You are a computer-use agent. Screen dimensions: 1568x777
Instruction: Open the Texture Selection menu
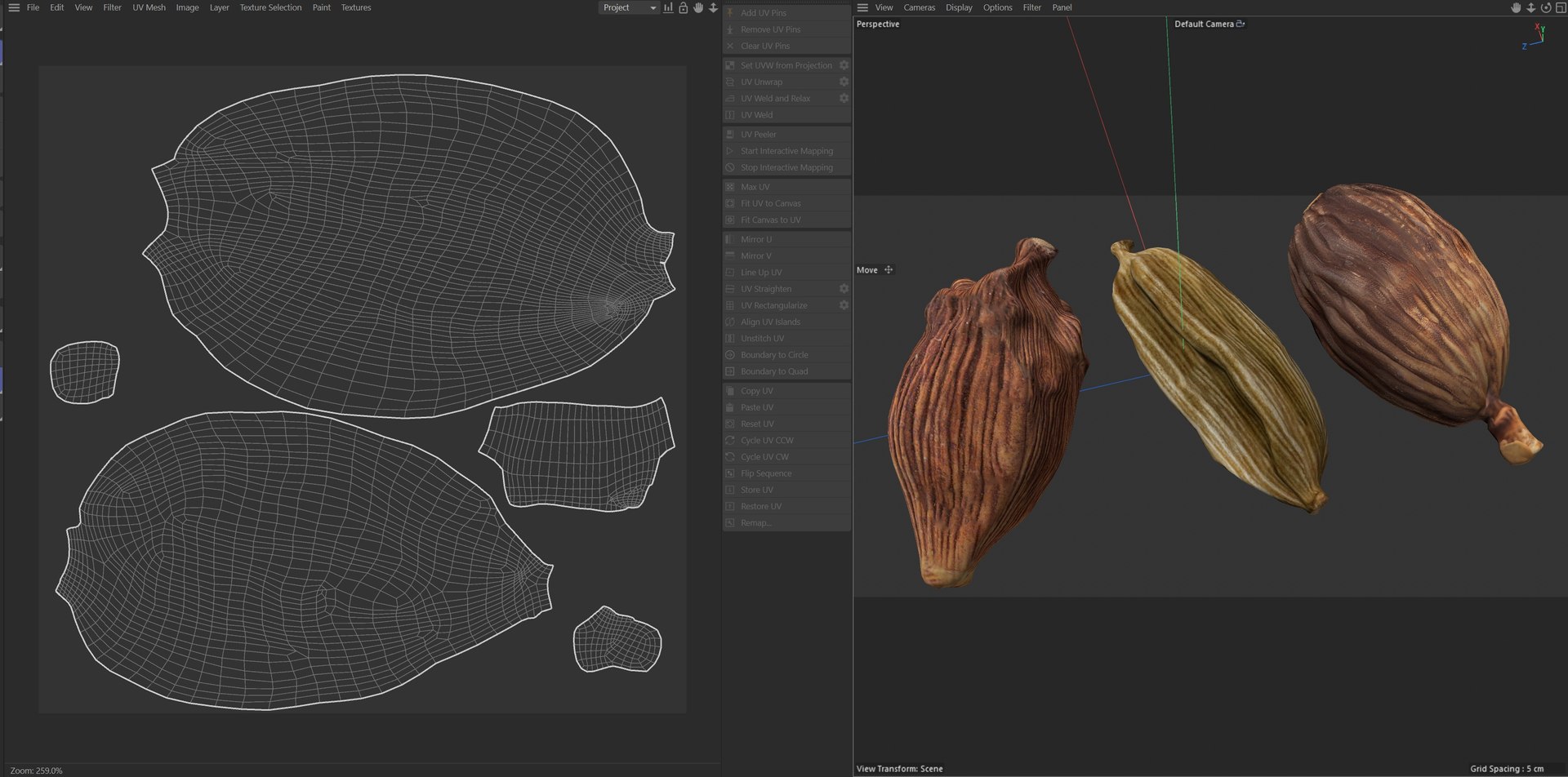point(270,7)
